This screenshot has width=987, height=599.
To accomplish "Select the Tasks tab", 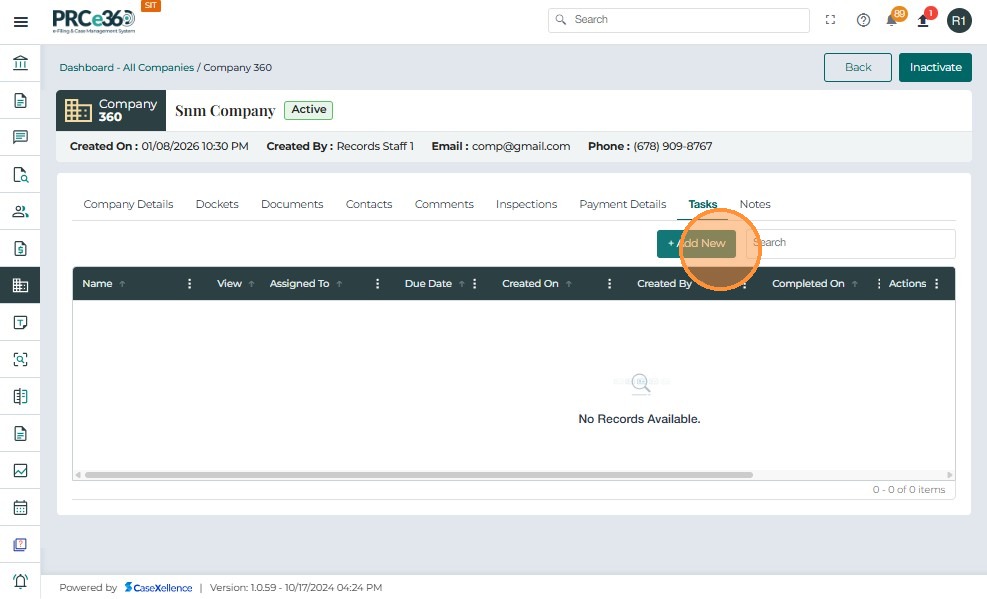I will coord(702,204).
